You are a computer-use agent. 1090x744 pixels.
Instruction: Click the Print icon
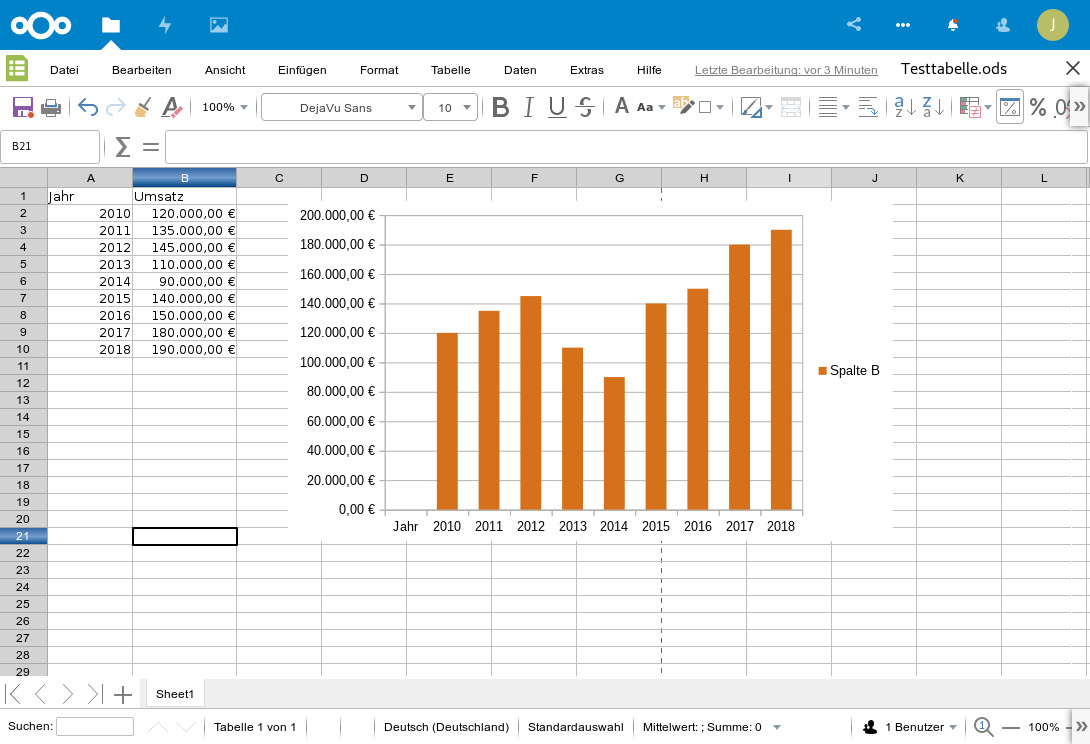(x=51, y=107)
